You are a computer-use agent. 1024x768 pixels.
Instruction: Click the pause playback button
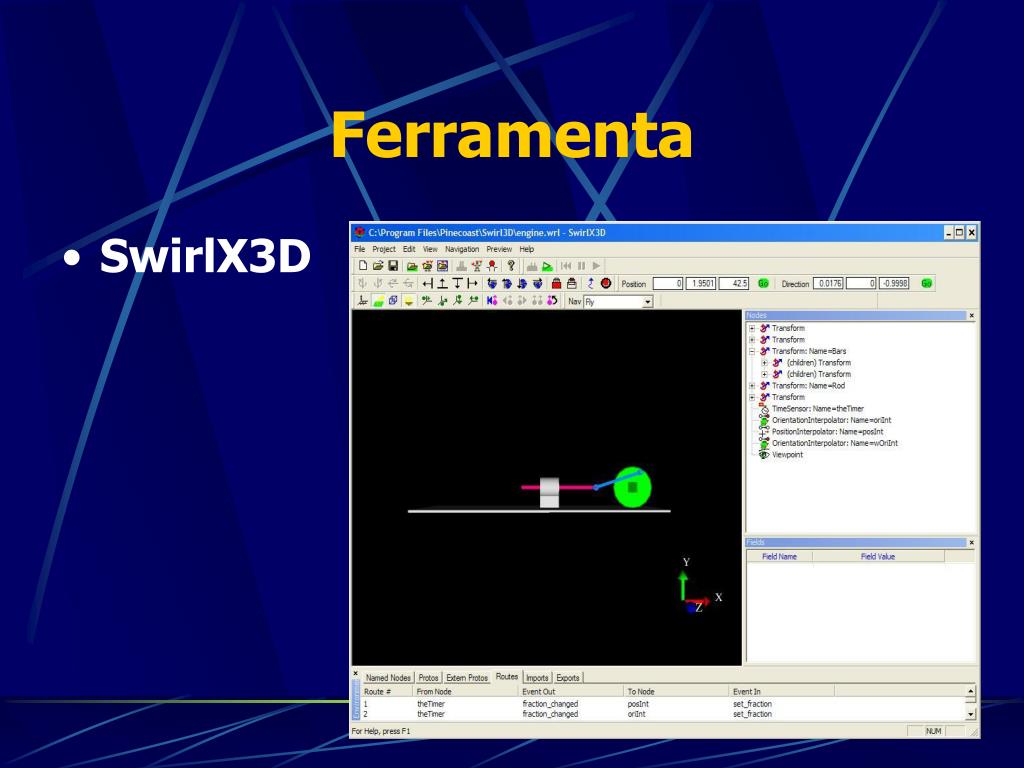click(x=581, y=266)
